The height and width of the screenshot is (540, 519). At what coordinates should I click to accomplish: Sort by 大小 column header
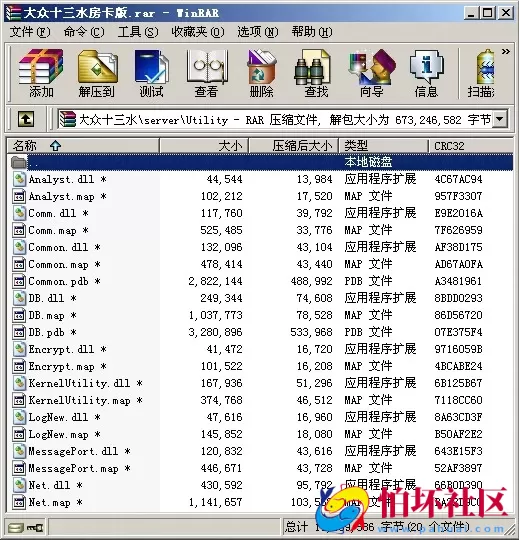(x=204, y=146)
